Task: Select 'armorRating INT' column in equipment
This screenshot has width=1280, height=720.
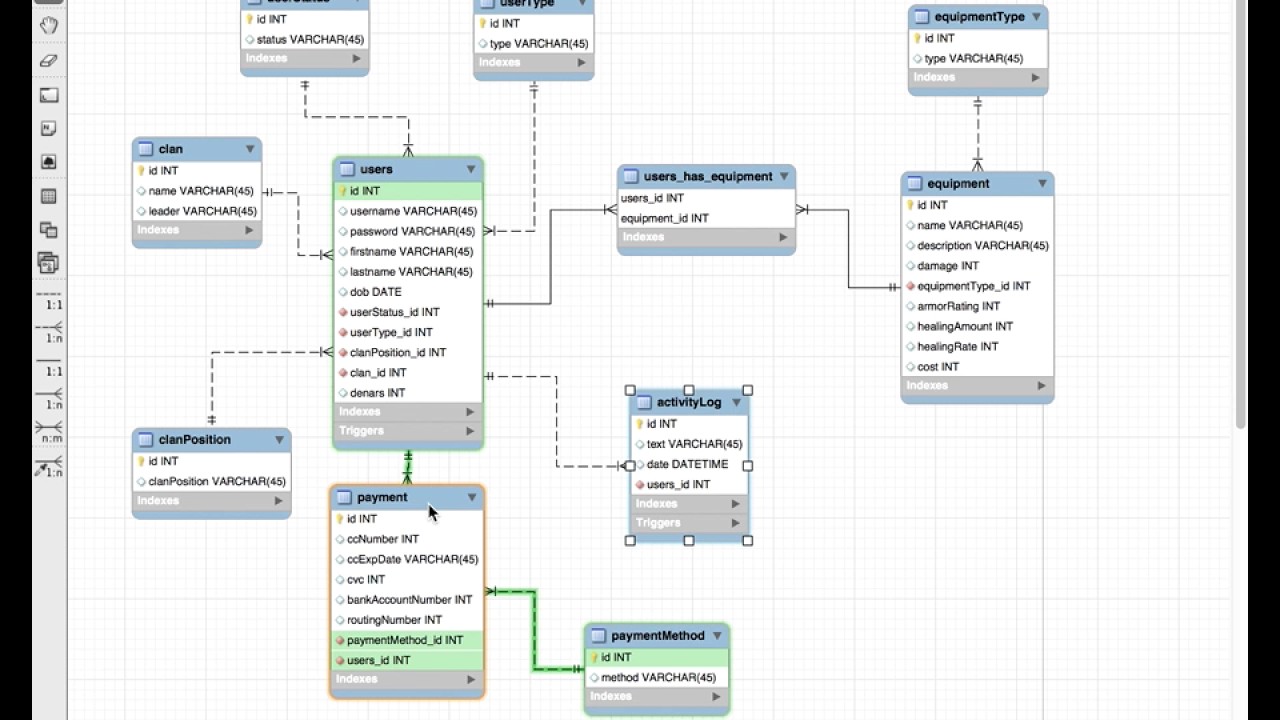Action: point(977,306)
